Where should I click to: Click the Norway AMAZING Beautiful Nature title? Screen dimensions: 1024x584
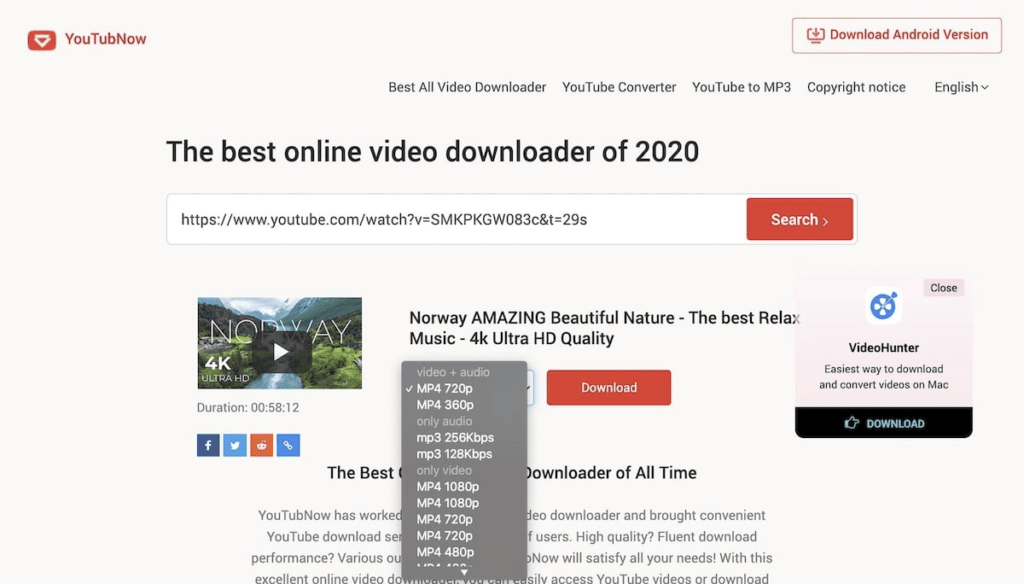click(x=604, y=328)
